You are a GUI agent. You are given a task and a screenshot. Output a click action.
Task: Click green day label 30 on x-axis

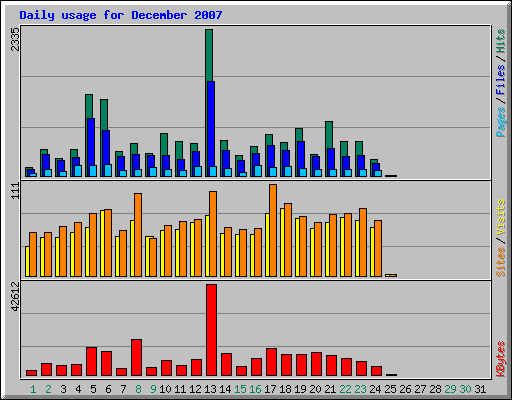pyautogui.click(x=465, y=389)
